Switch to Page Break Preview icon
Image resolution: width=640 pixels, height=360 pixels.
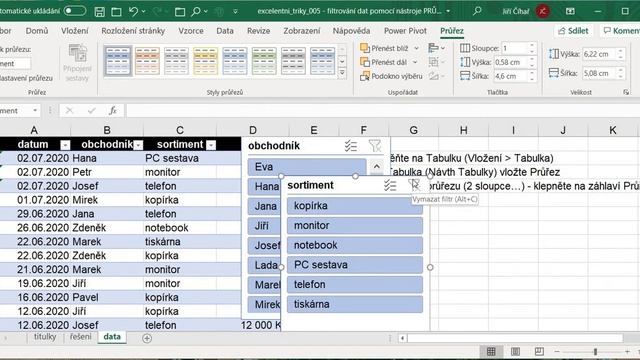(x=539, y=351)
